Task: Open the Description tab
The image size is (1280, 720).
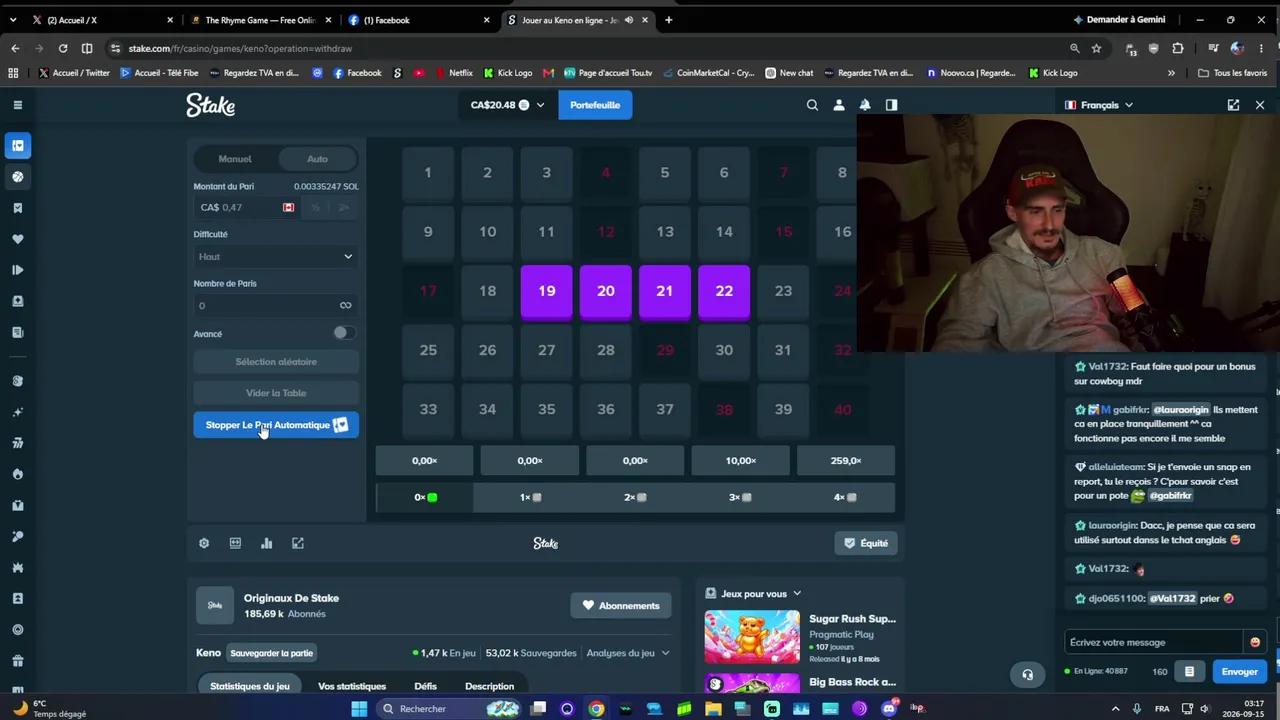Action: [489, 686]
